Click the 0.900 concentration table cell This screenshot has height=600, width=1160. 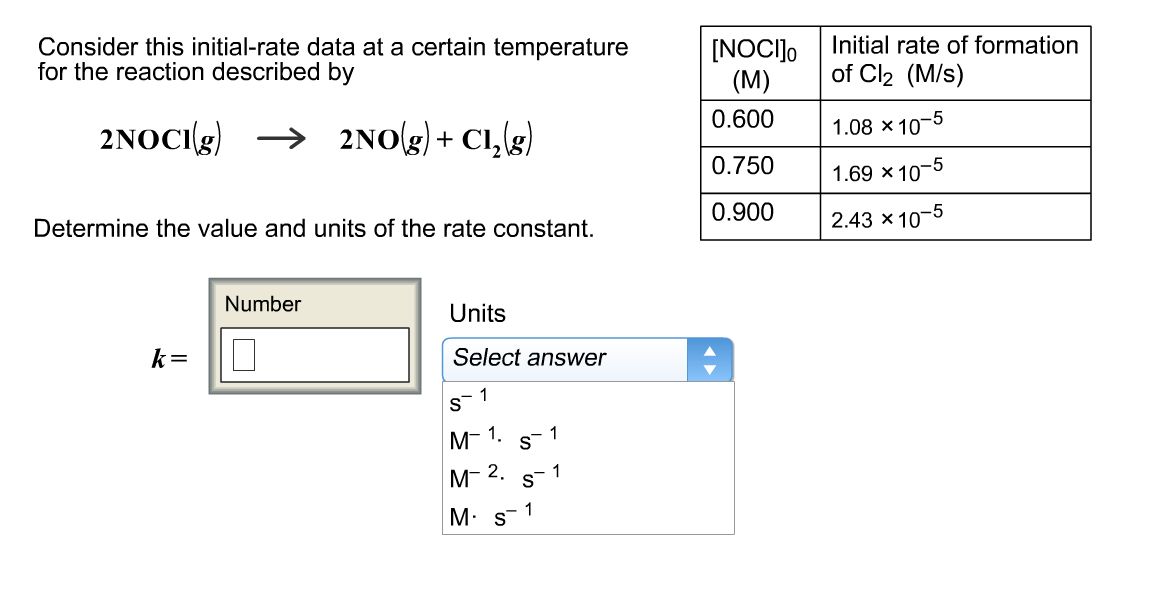click(743, 213)
